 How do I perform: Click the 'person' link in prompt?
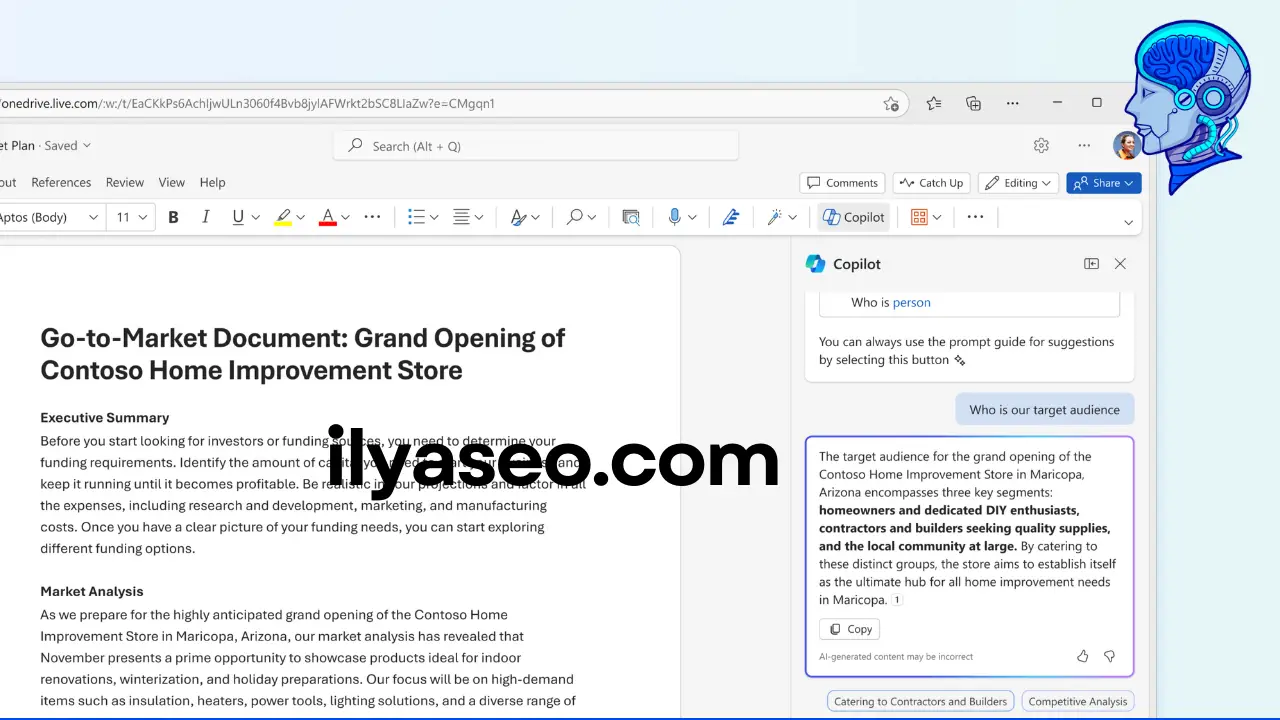tap(912, 302)
